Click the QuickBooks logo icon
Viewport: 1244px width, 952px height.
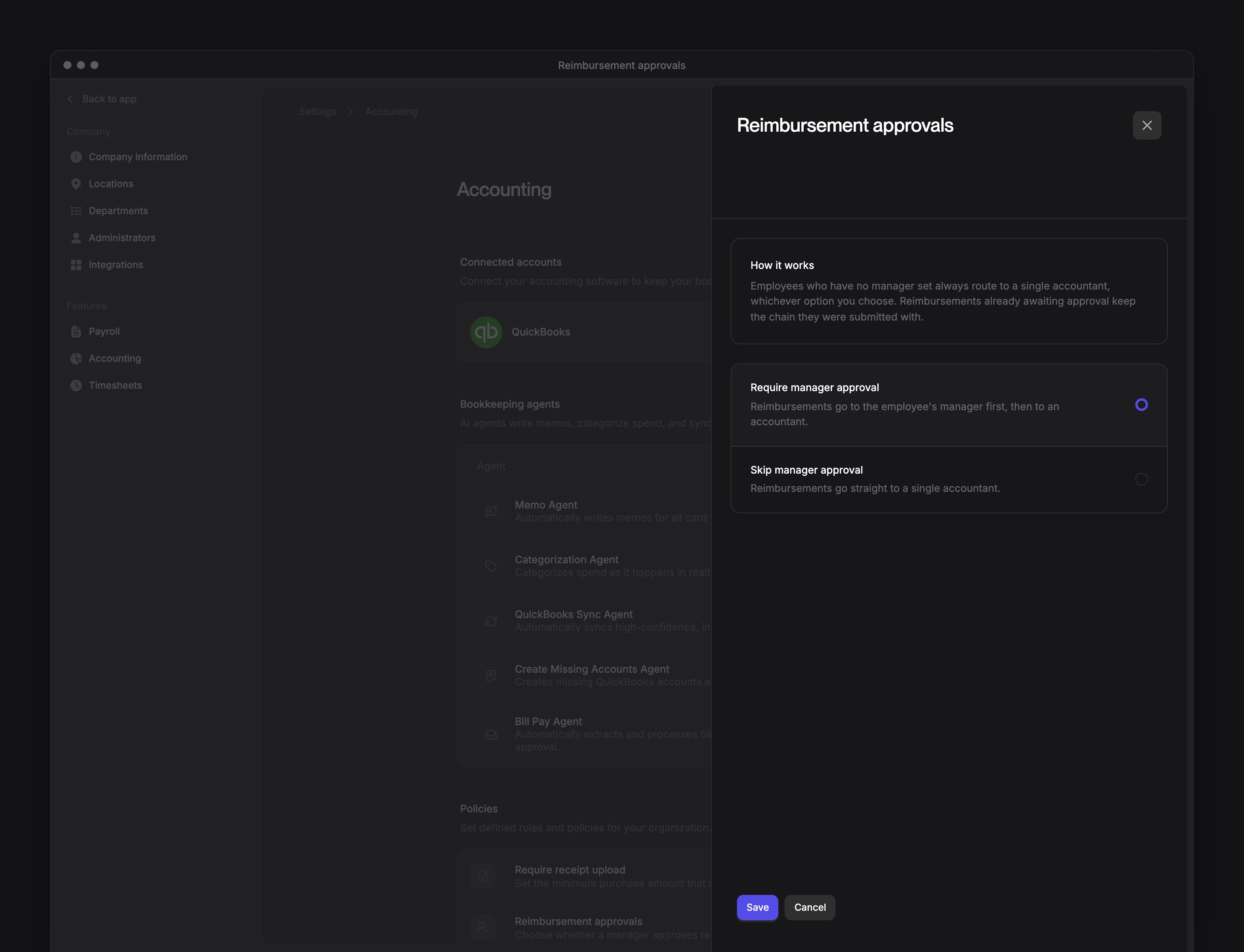click(x=486, y=332)
